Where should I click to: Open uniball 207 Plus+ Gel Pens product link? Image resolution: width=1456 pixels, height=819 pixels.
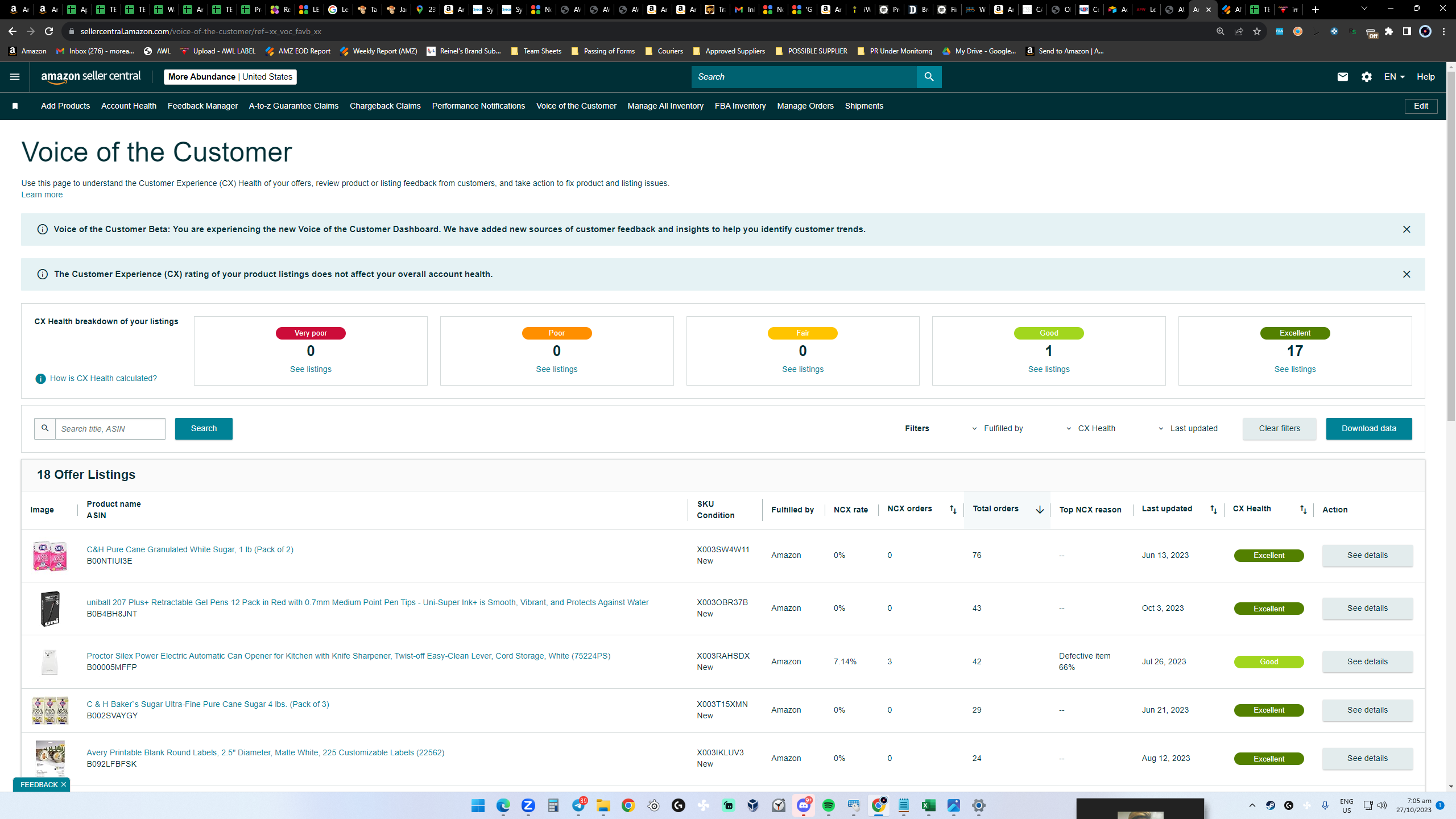(x=367, y=602)
